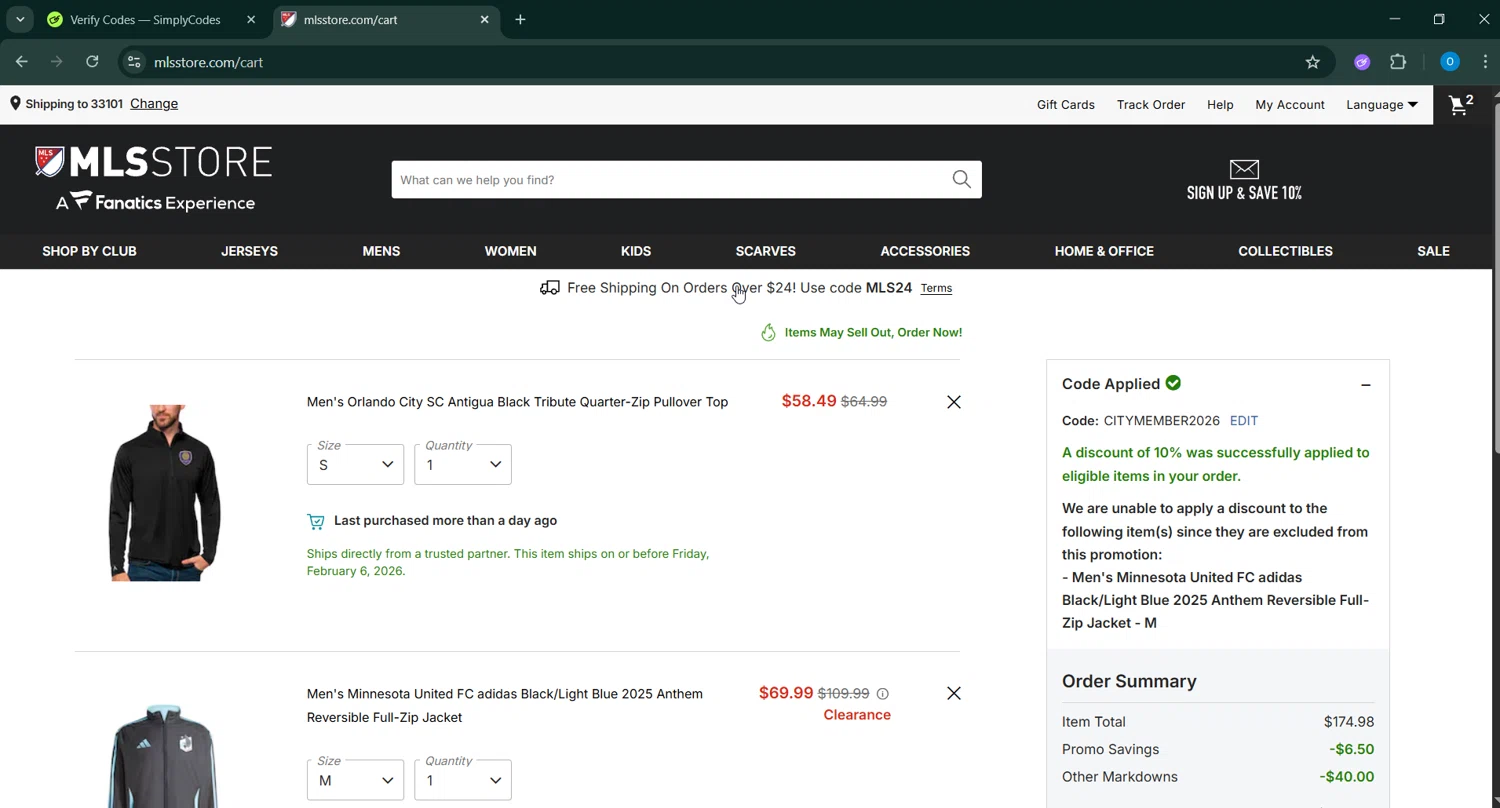This screenshot has height=808, width=1500.
Task: Open the Scarves menu
Action: 765,251
